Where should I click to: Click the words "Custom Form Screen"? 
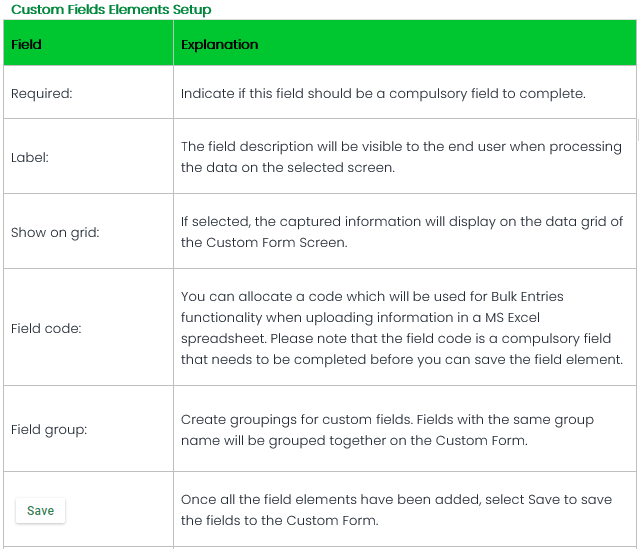click(x=277, y=242)
